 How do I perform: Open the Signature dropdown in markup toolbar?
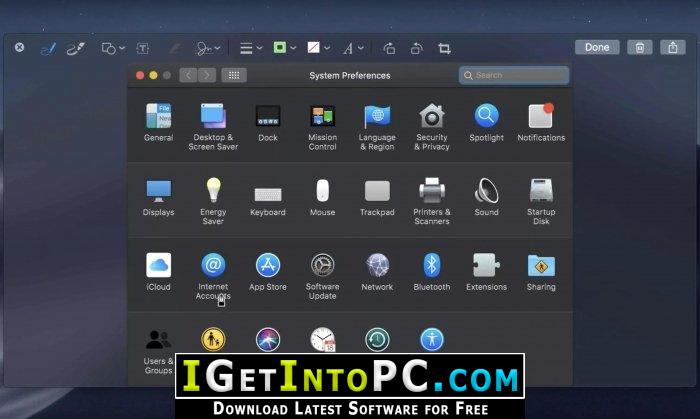tap(208, 48)
